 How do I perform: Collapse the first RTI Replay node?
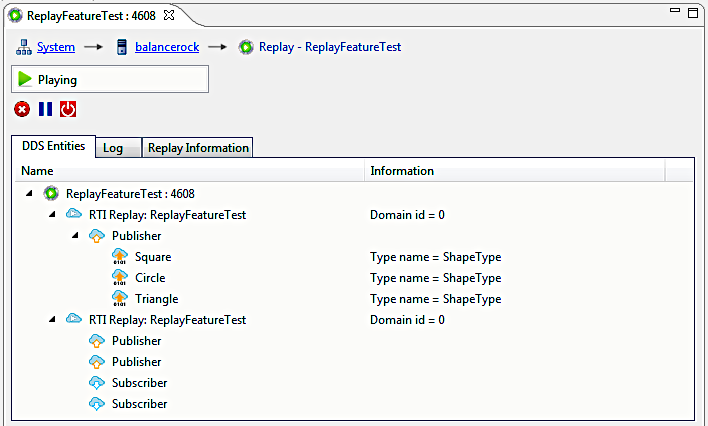(52, 214)
